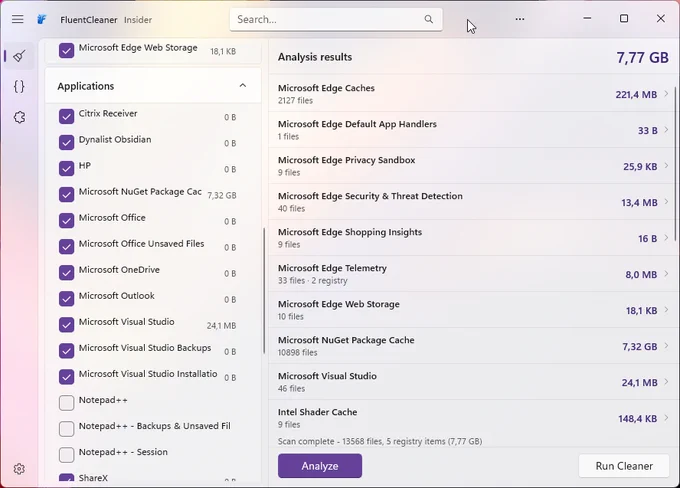Maximize the FluentCleaner window

tap(624, 18)
